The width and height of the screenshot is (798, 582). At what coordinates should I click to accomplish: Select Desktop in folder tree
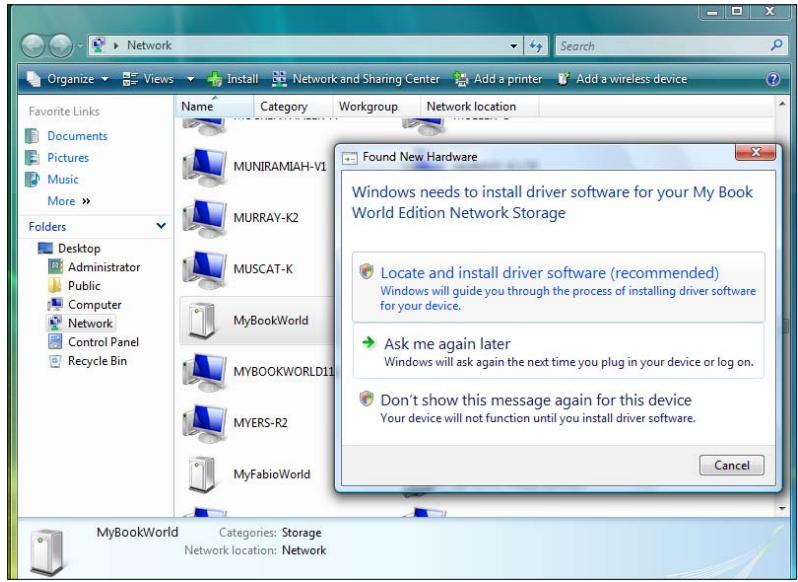tap(79, 248)
